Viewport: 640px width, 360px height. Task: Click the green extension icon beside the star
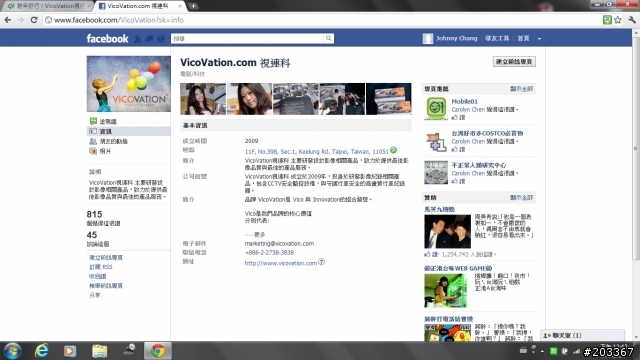[x=607, y=20]
